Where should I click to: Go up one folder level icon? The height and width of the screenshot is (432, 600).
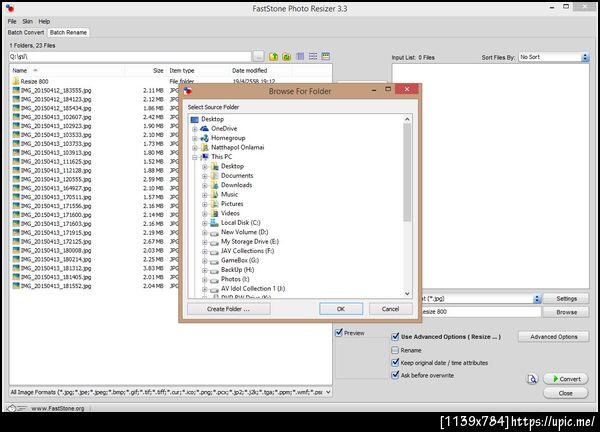pyautogui.click(x=273, y=57)
